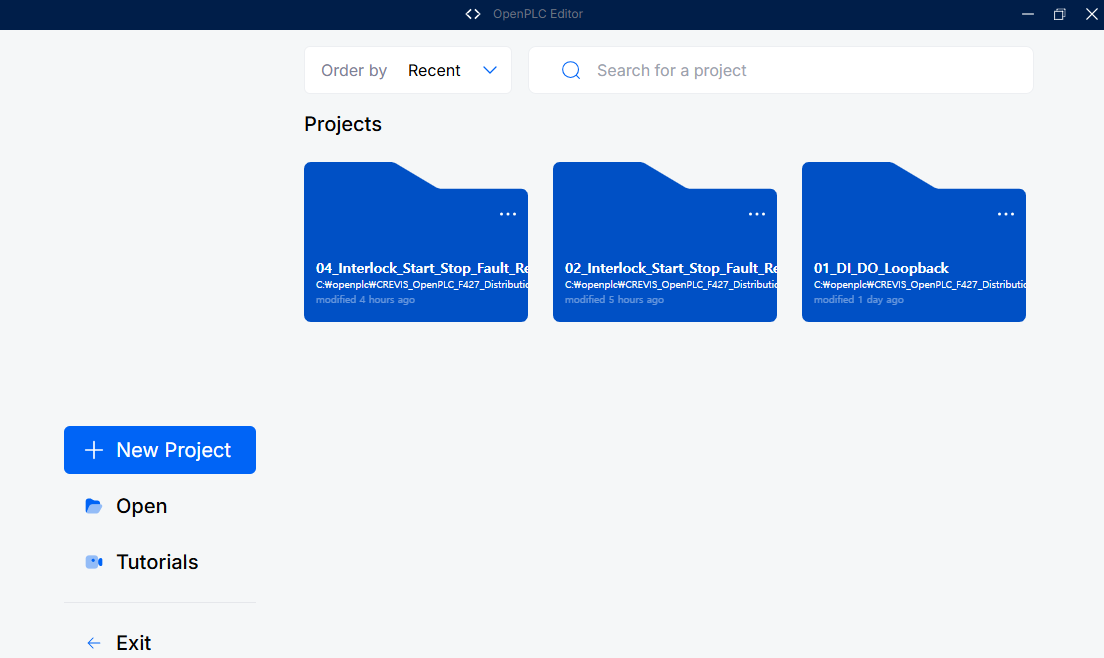Screen dimensions: 1104x658
Task: Click the Search for a project field
Action: [x=781, y=70]
